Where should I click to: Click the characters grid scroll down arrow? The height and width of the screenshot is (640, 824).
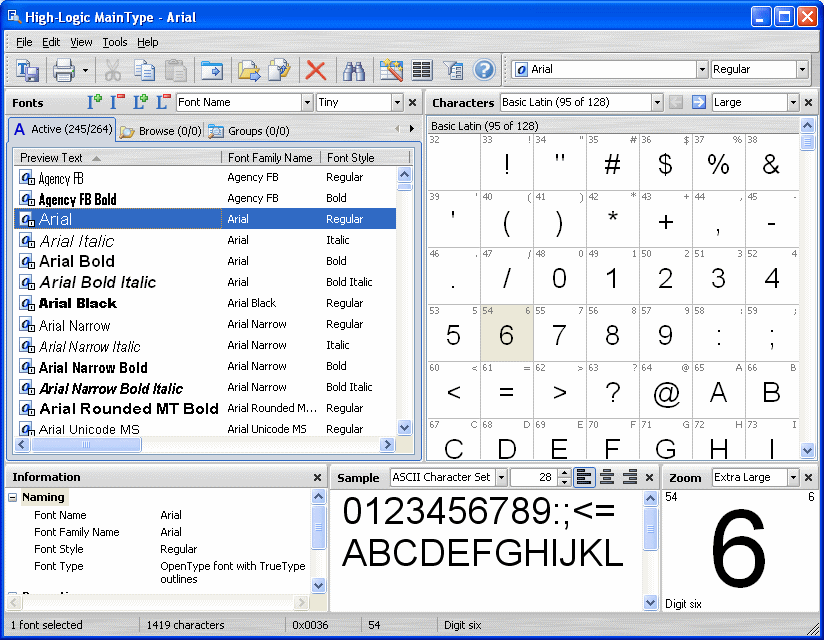[x=807, y=450]
